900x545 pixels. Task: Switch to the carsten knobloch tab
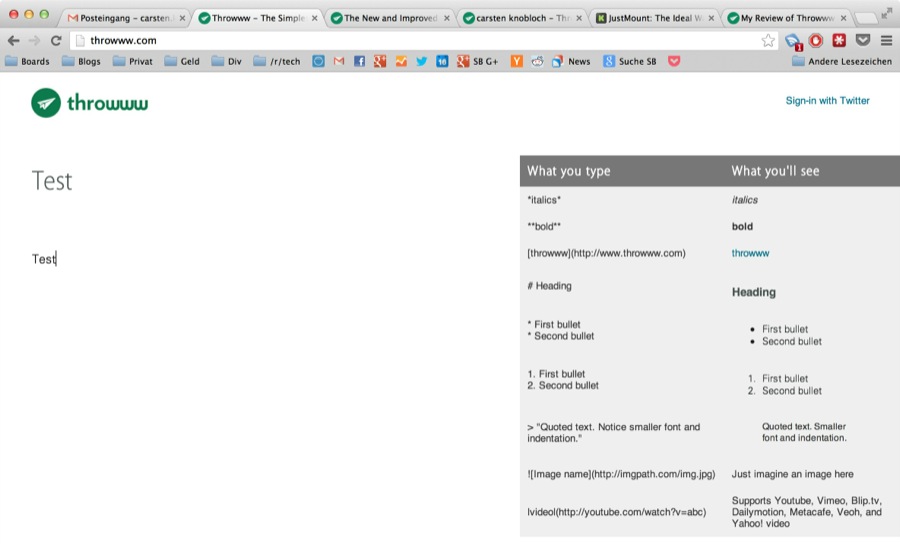522,18
